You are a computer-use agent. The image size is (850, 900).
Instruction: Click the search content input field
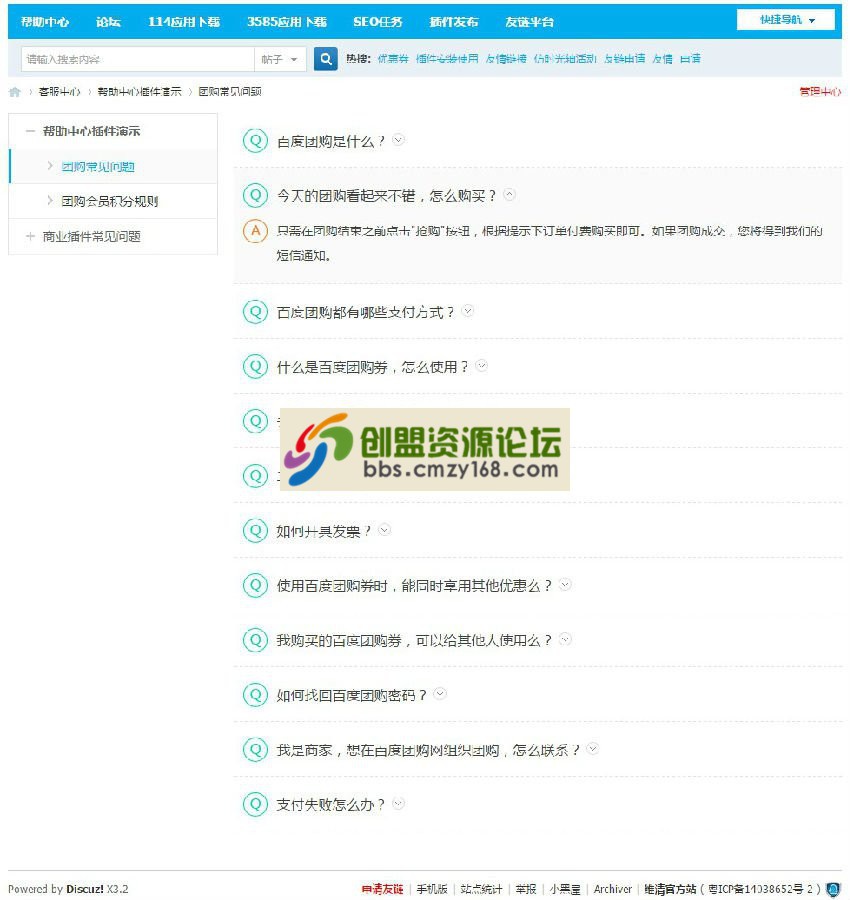tap(138, 59)
